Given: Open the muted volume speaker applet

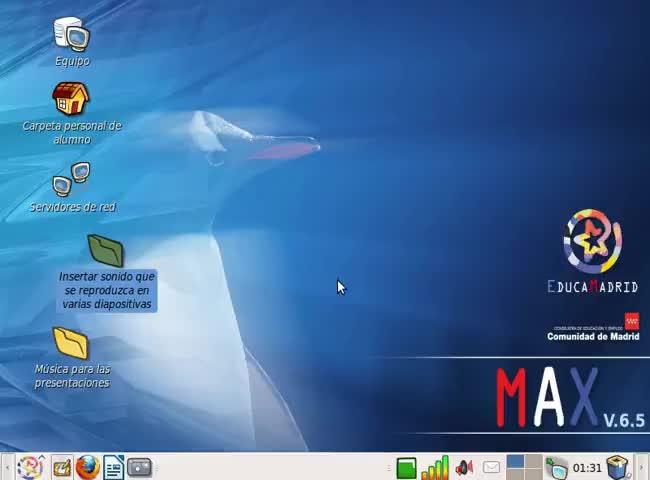Looking at the screenshot, I should click(x=464, y=468).
